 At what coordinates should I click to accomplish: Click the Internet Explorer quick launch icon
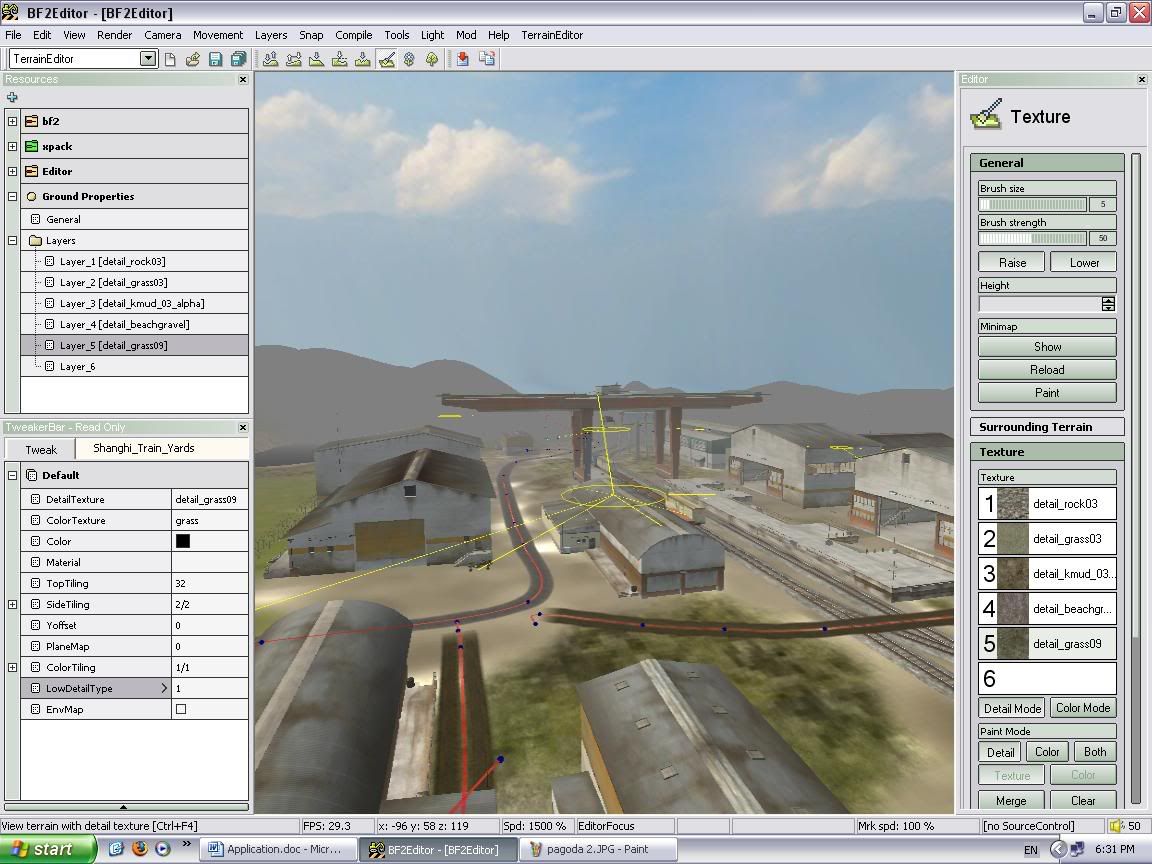click(117, 849)
